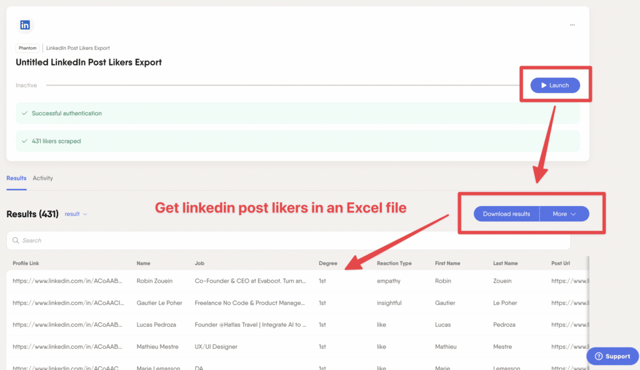Screen dimensions: 640x370
Task: Launch the phantom with the Launch button
Action: click(x=555, y=85)
